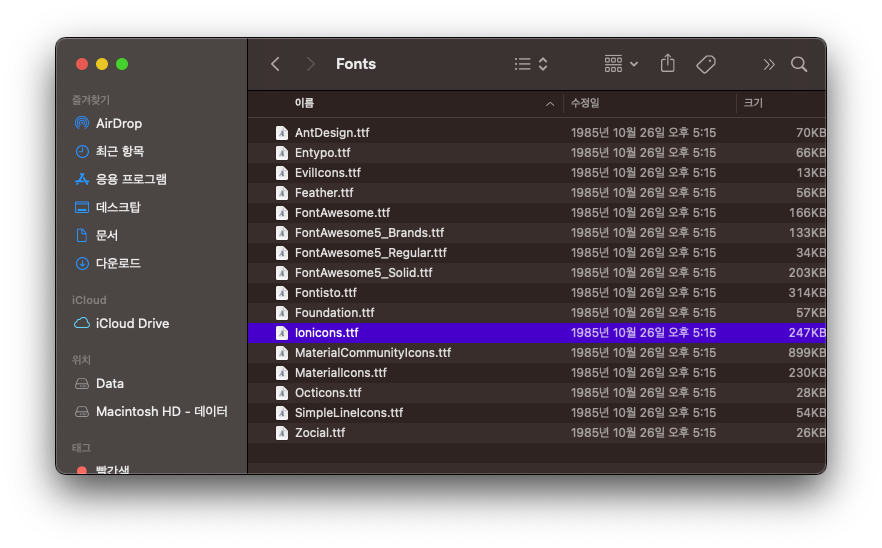The image size is (882, 548).
Task: Click the font file icon of MaterialIcons.ttf
Action: [x=282, y=372]
